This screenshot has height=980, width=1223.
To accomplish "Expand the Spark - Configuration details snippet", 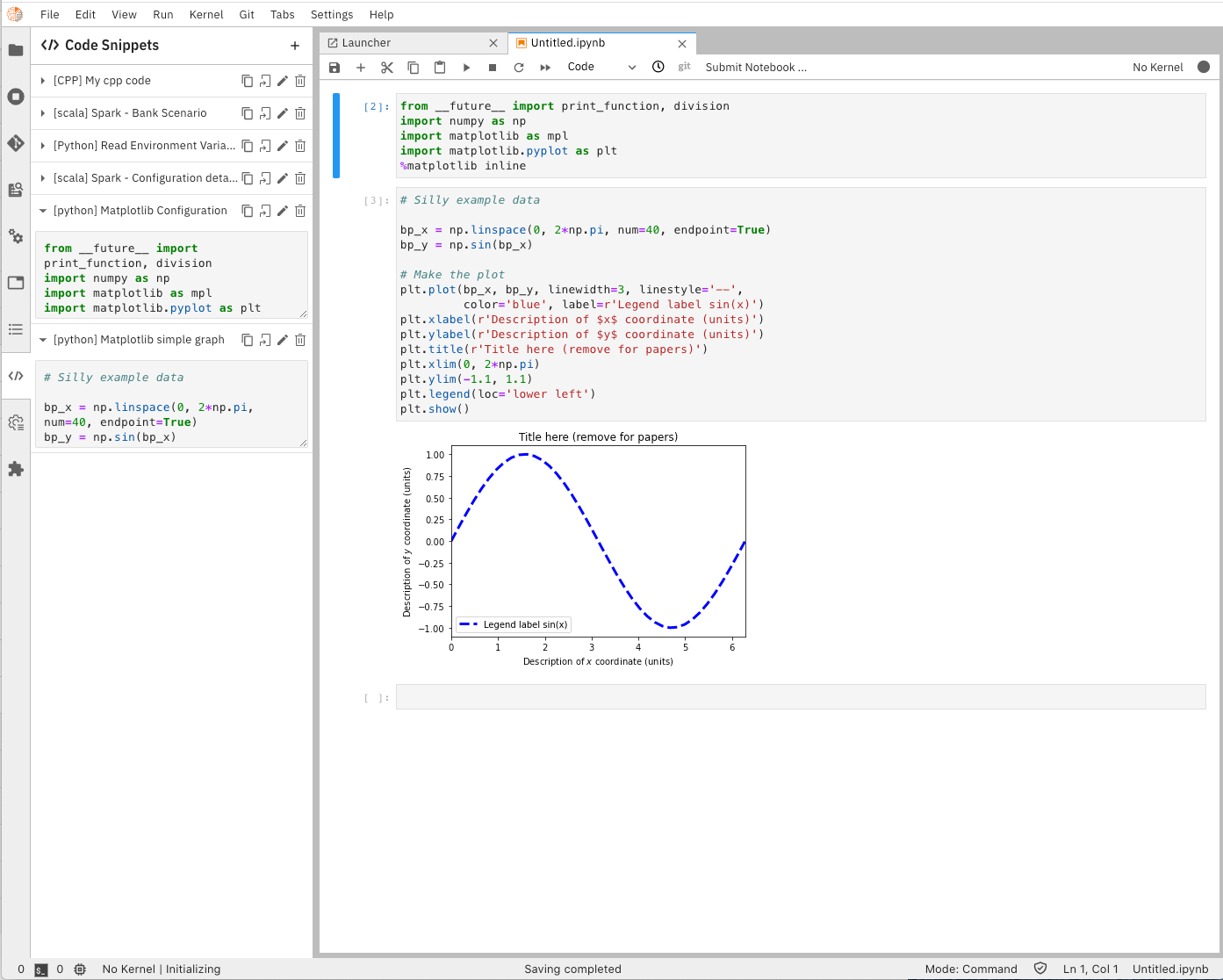I will [x=43, y=178].
